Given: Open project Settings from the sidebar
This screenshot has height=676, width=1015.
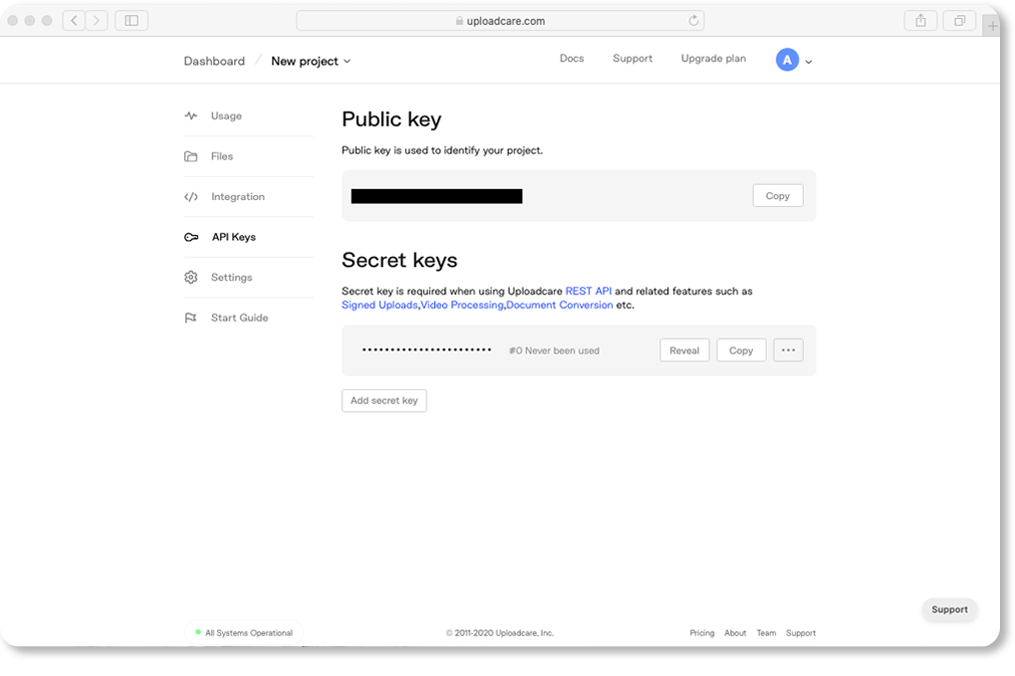Looking at the screenshot, I should [x=231, y=277].
